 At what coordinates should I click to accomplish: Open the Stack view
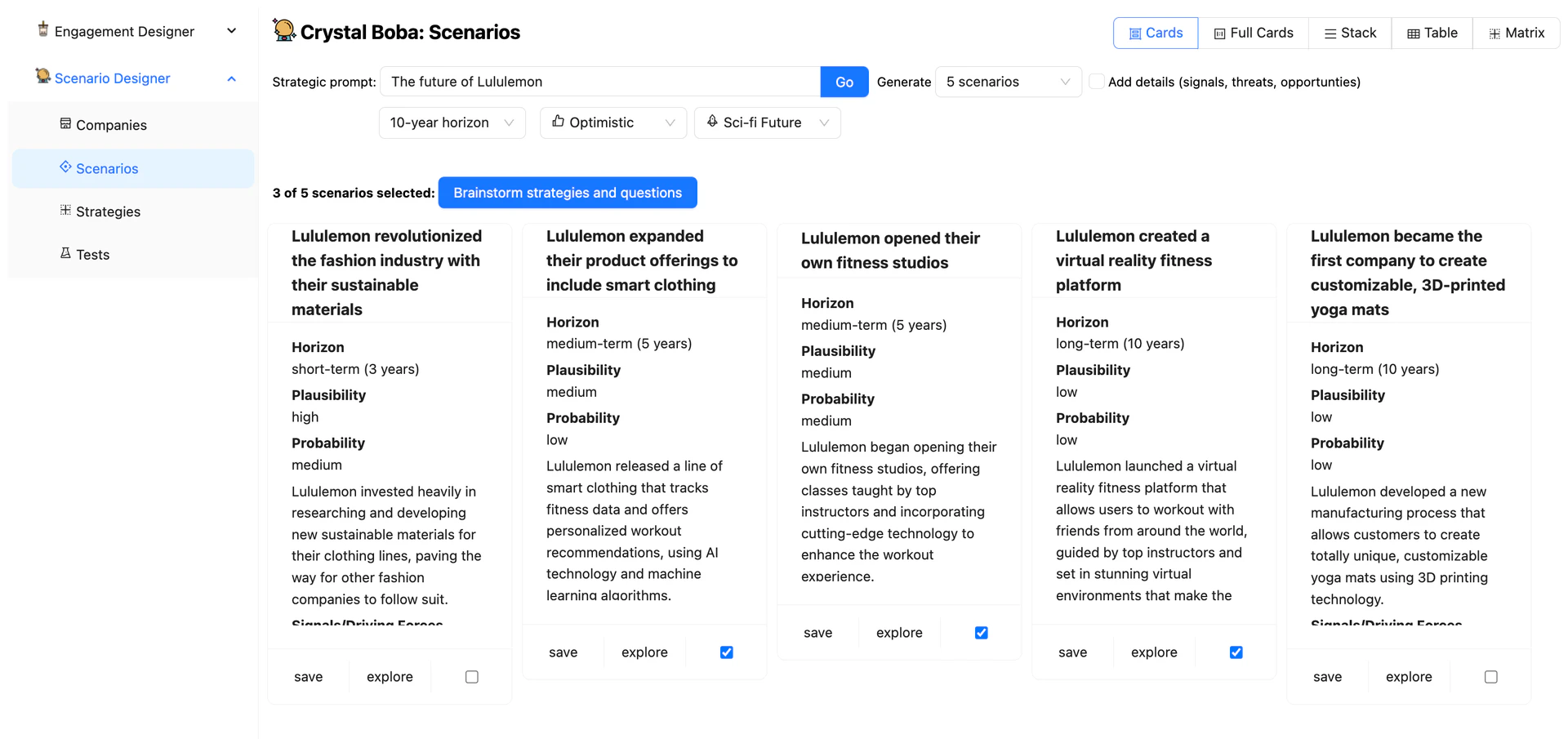(x=1350, y=33)
